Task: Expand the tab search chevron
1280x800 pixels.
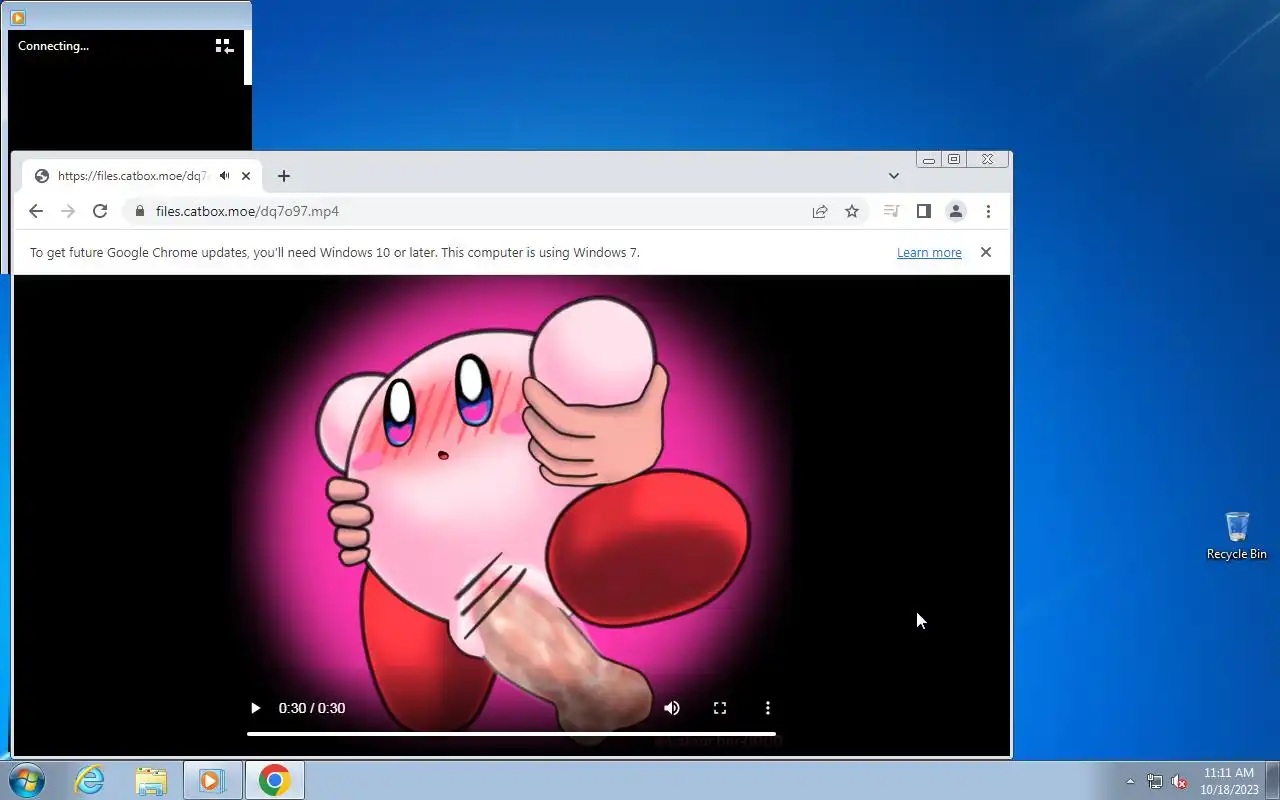Action: [894, 176]
